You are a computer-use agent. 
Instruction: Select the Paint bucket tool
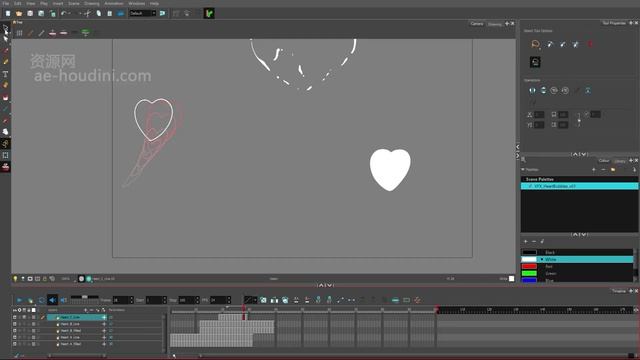tap(6, 85)
